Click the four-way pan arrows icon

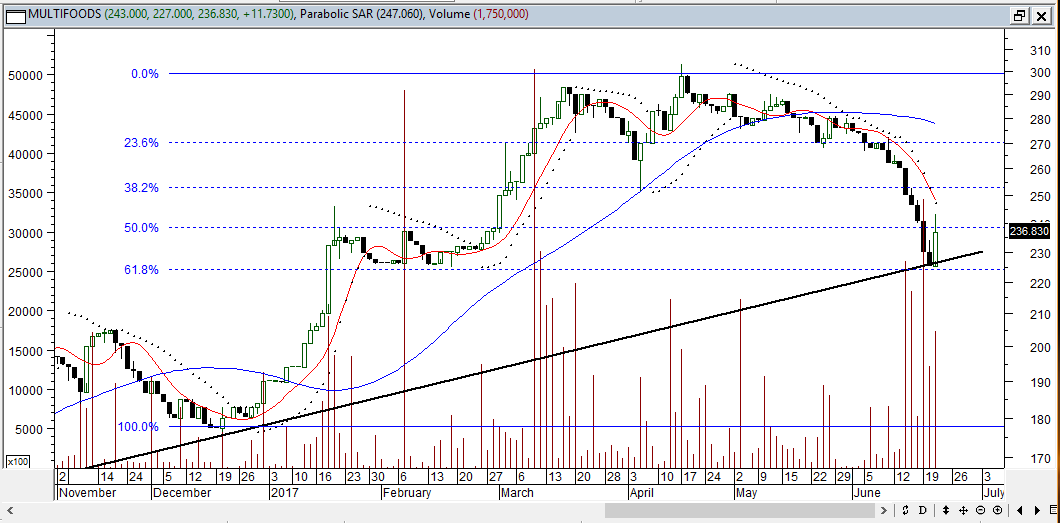tap(963, 510)
